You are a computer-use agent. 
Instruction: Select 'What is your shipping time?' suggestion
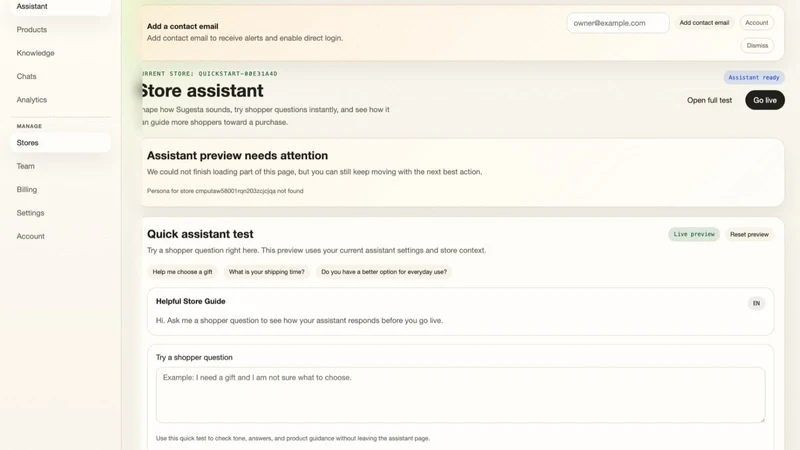[x=266, y=272]
